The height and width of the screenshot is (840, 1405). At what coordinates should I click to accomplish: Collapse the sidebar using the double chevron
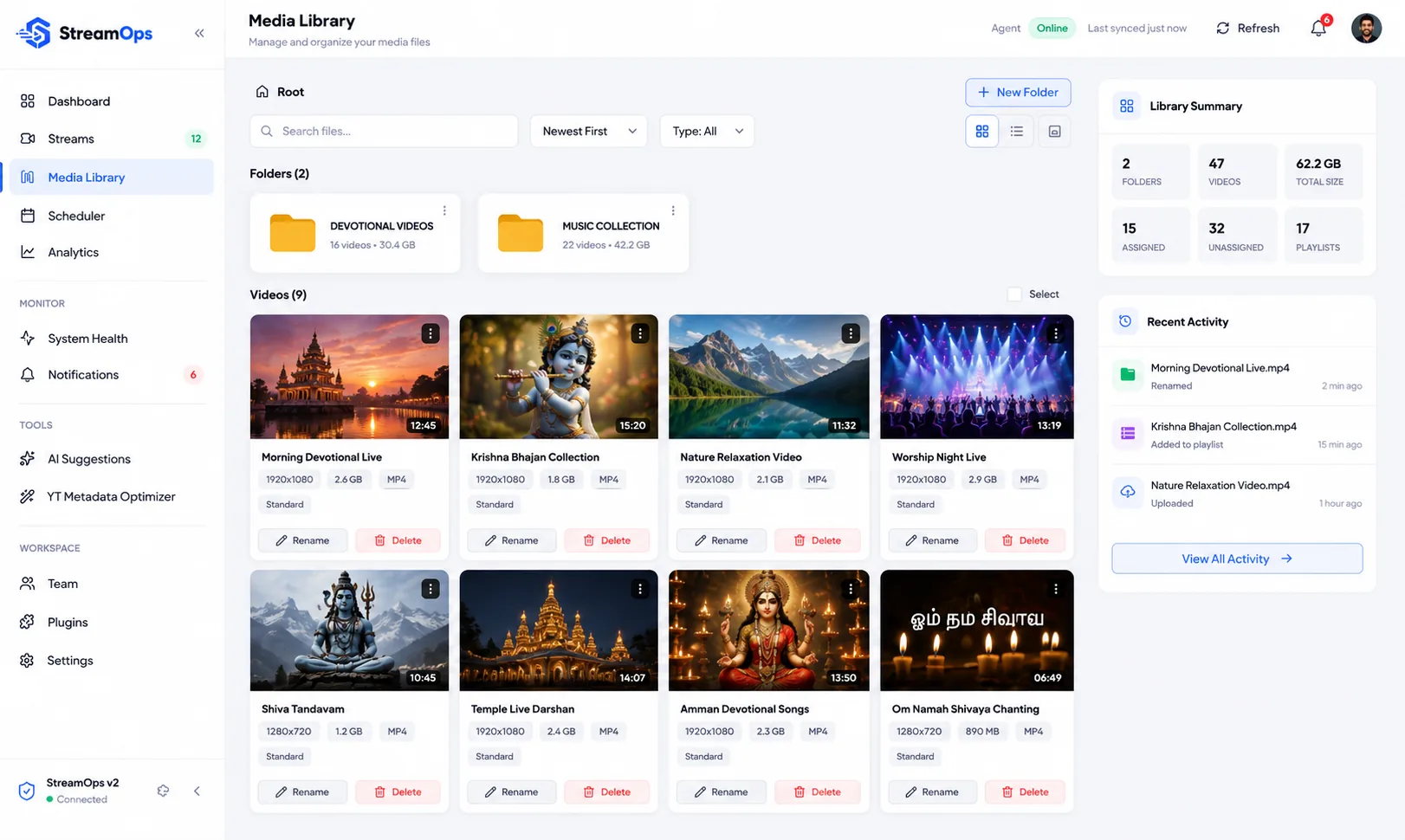pyautogui.click(x=199, y=33)
